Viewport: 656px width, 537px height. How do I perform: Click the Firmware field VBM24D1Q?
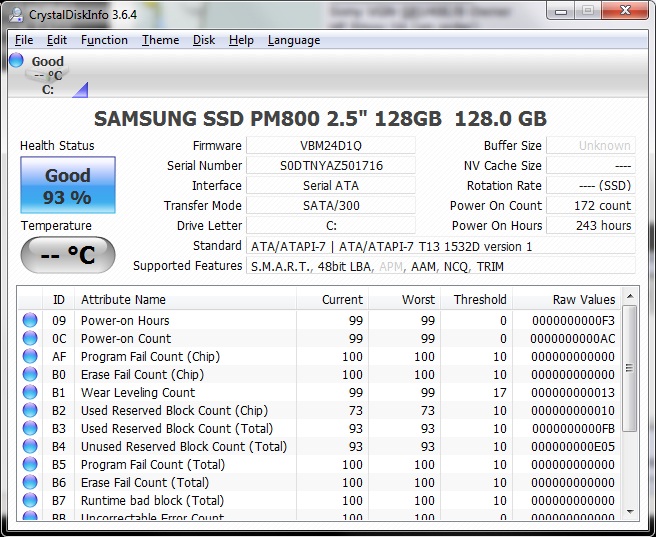click(331, 146)
